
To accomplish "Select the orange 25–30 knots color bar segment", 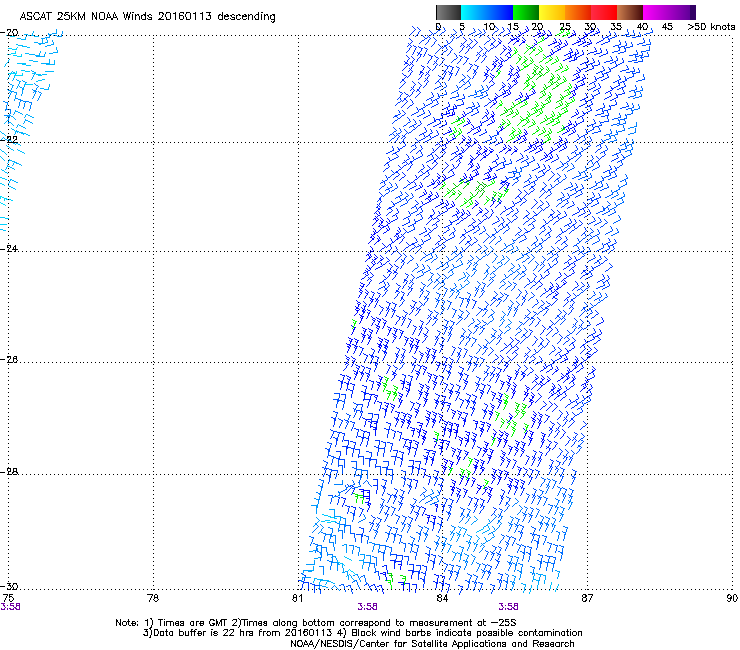I will pos(578,12).
